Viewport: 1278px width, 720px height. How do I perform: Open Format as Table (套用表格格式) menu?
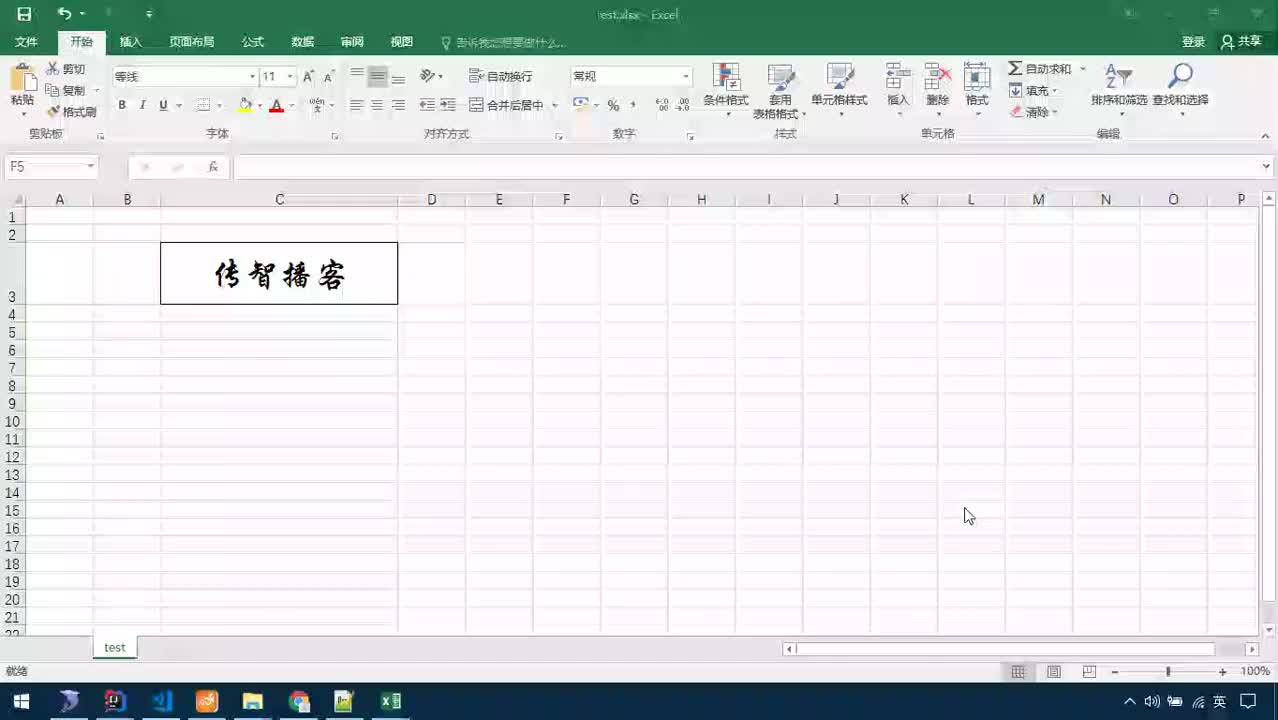pos(780,91)
